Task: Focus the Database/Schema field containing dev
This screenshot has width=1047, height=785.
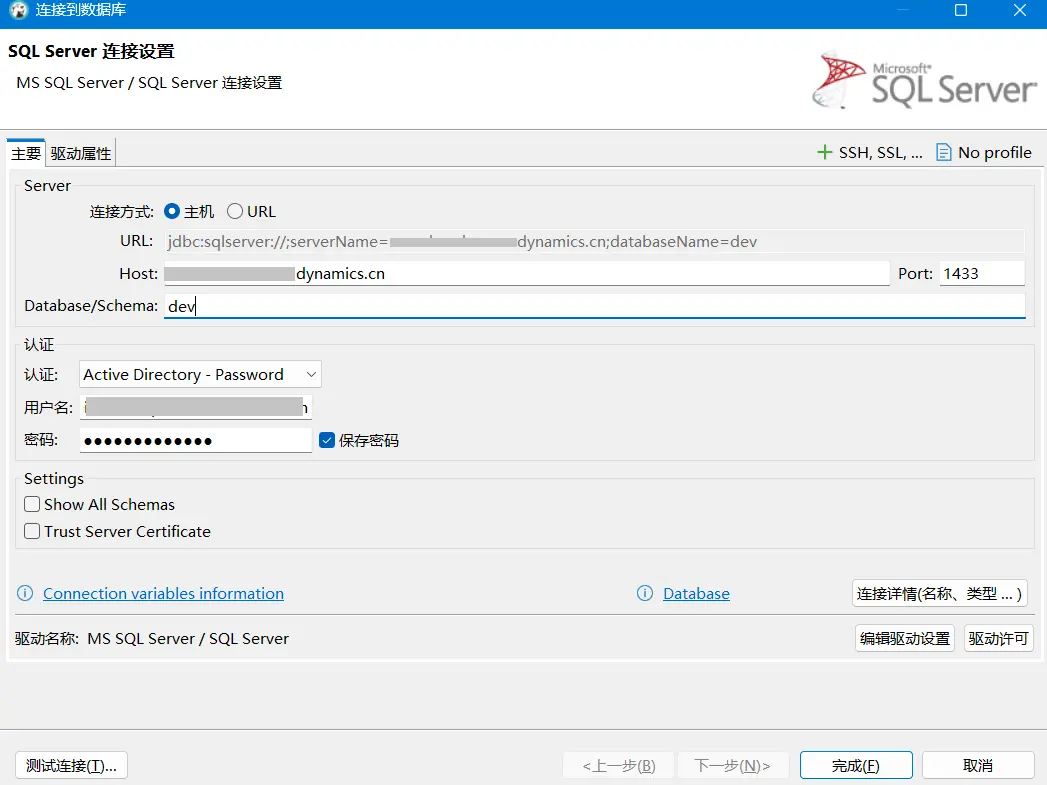Action: point(594,306)
